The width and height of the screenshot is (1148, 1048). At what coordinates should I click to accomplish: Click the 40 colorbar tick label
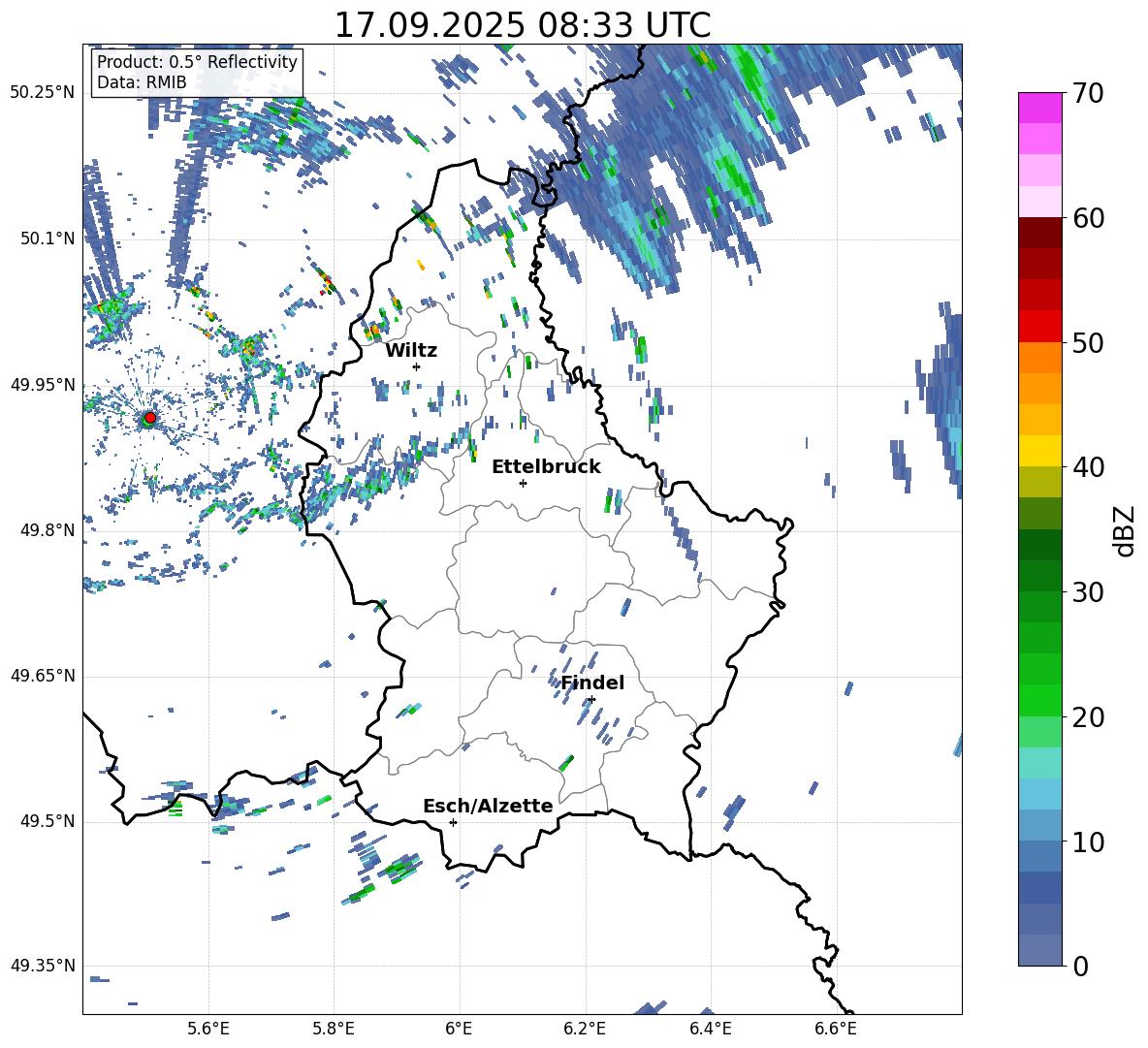1087,467
